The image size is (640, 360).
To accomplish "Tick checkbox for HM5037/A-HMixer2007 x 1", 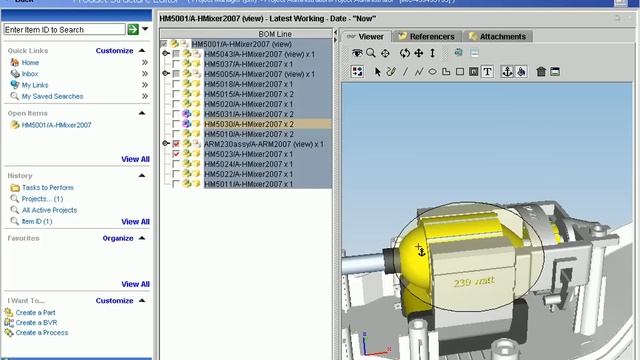I will 176,64.
